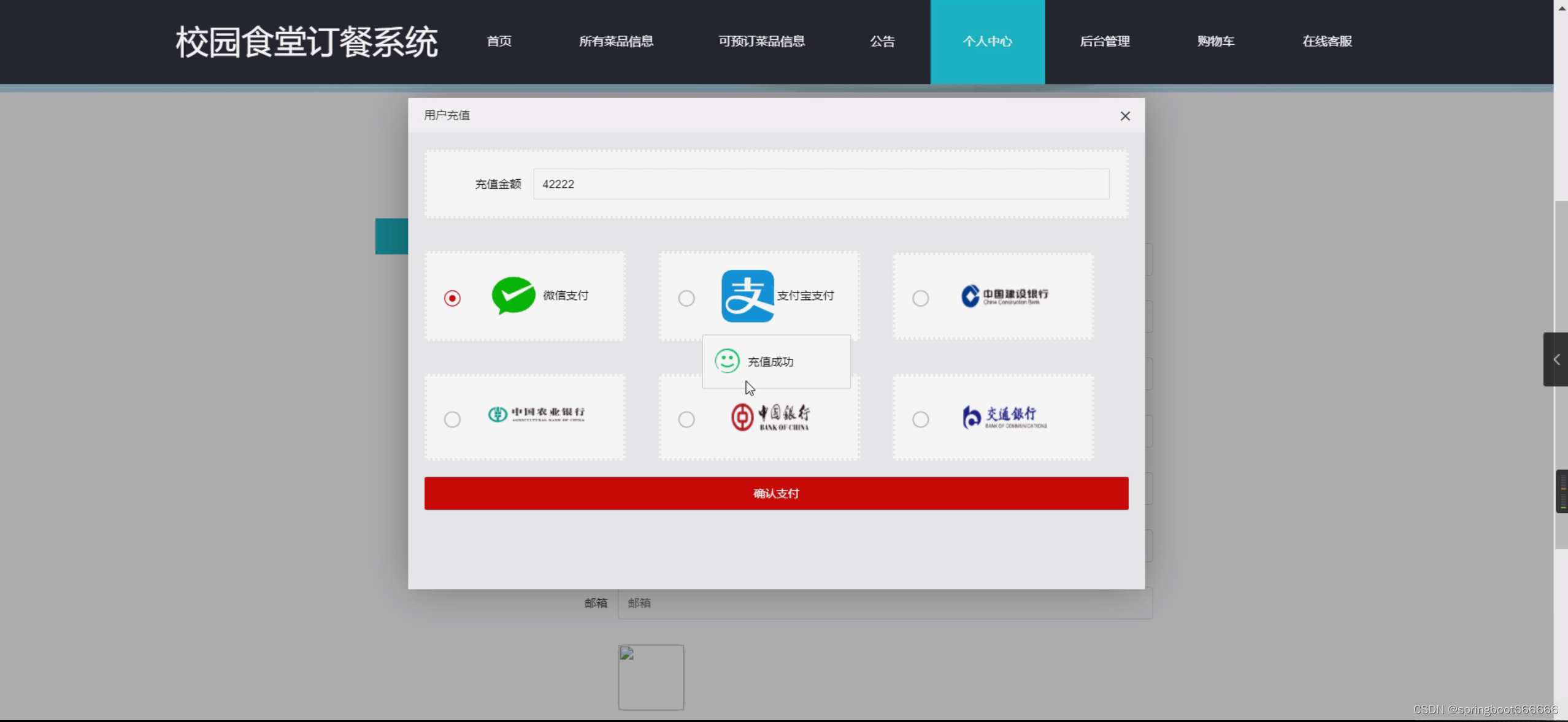The width and height of the screenshot is (1568, 722).
Task: Open the 个人中心 nav tab
Action: pyautogui.click(x=987, y=41)
